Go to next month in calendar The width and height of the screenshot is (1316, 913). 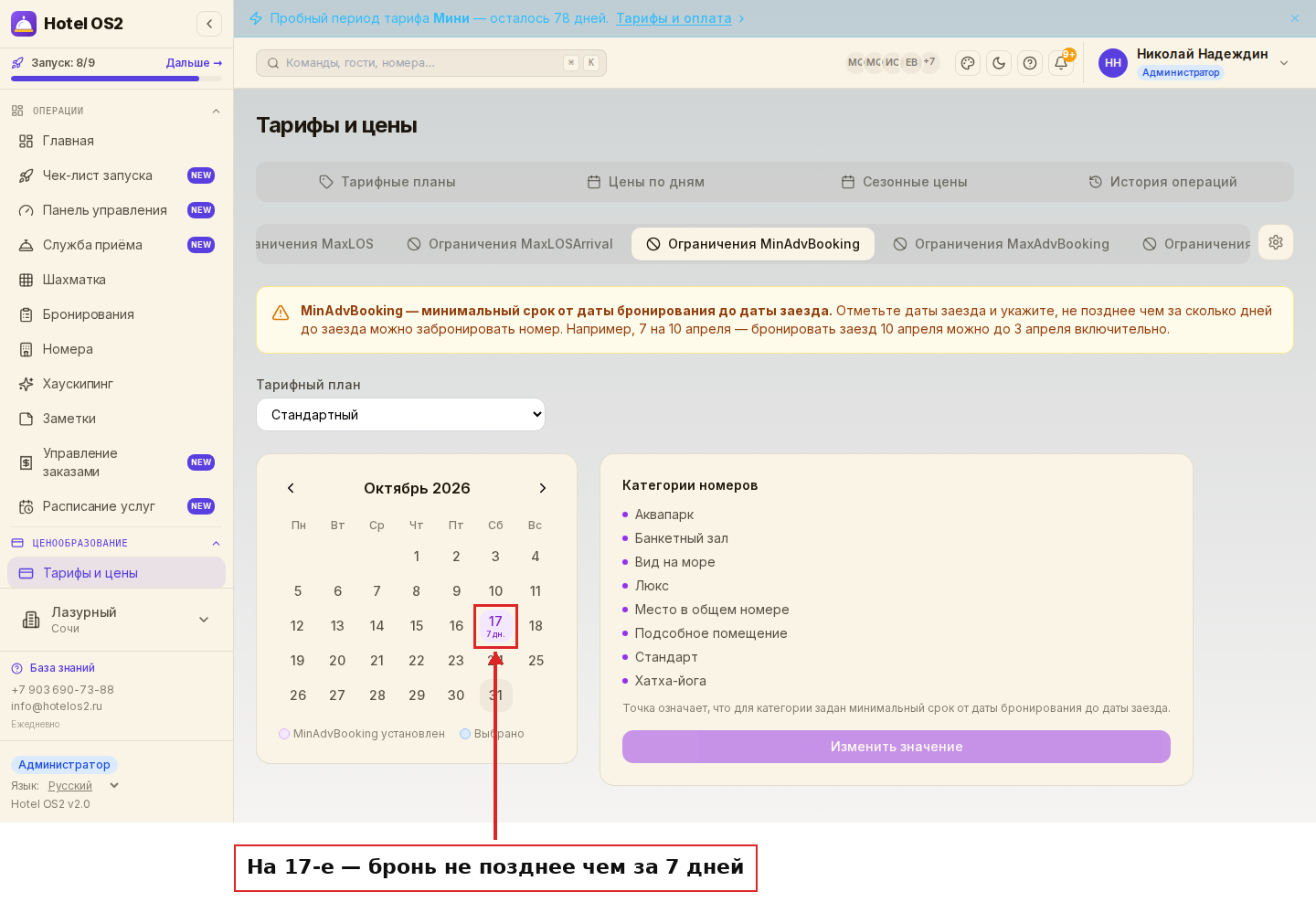coord(543,488)
